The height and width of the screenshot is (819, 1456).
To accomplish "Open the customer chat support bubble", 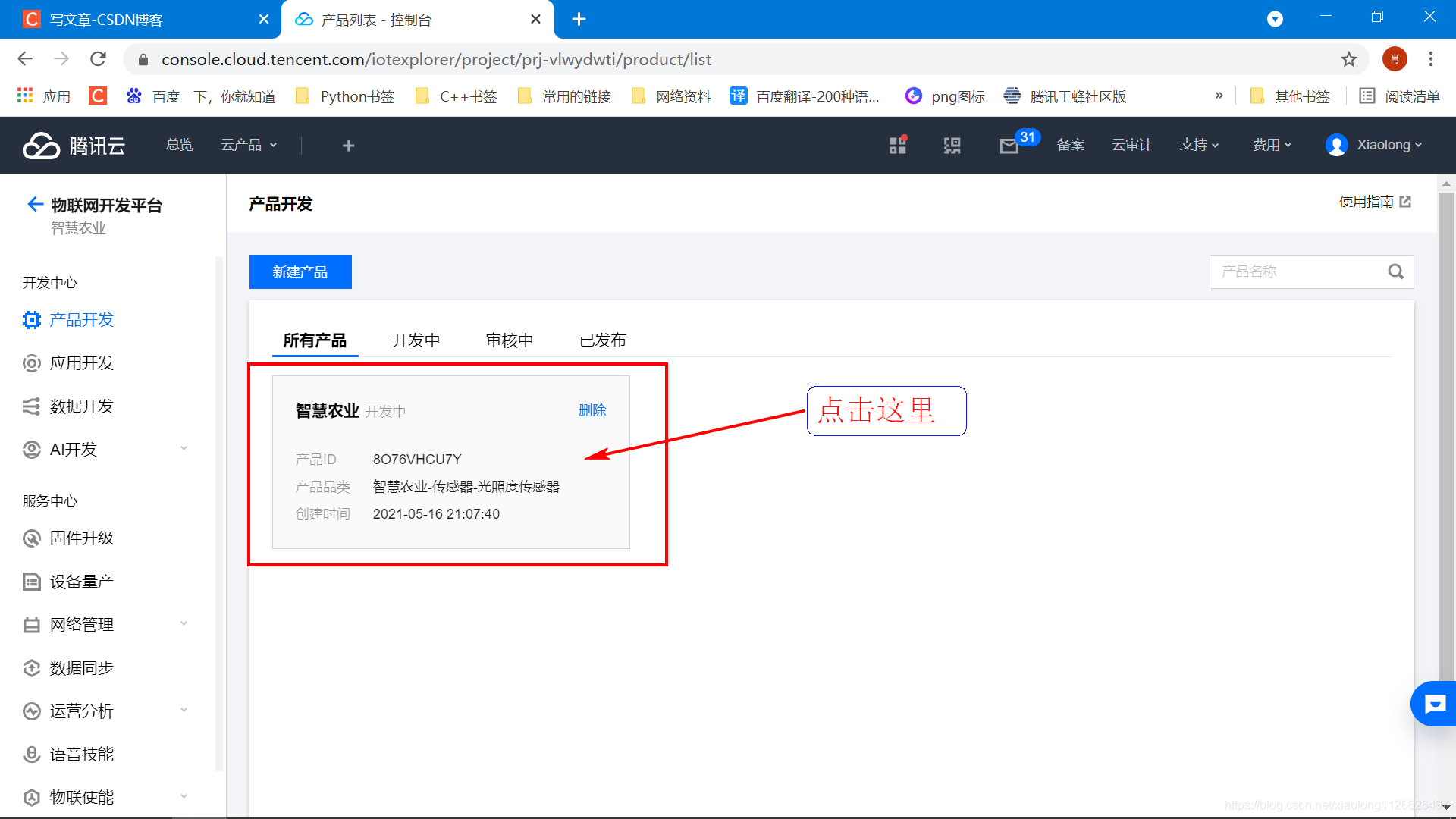I will coord(1434,704).
